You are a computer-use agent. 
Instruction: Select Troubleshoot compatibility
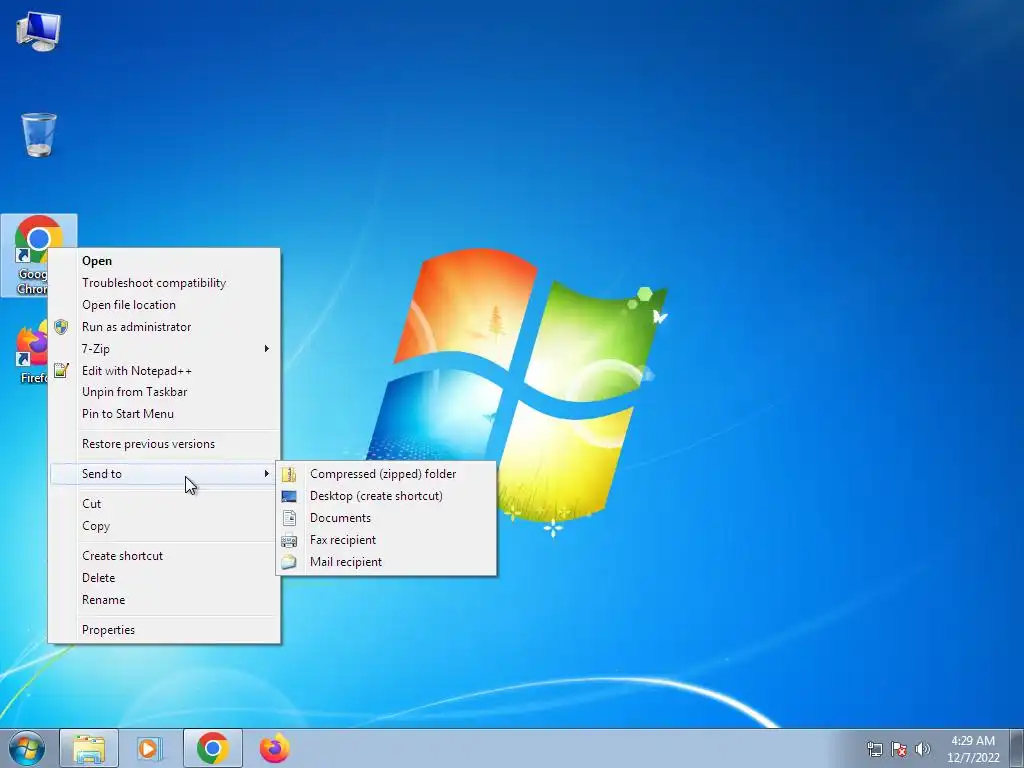165,283
